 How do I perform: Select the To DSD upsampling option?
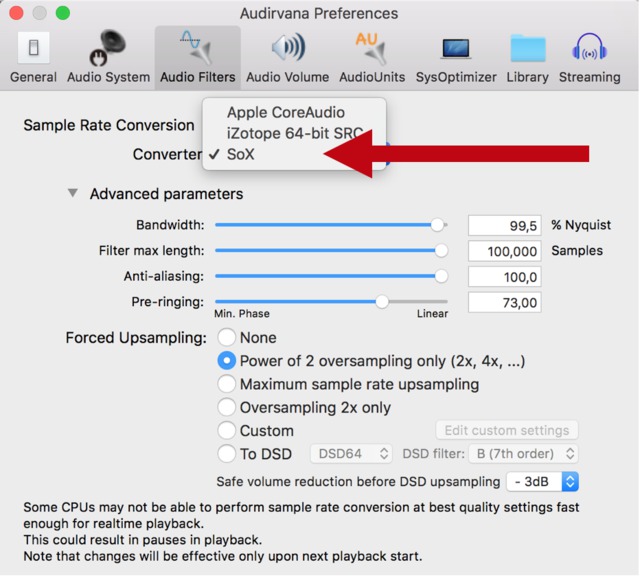pos(227,454)
